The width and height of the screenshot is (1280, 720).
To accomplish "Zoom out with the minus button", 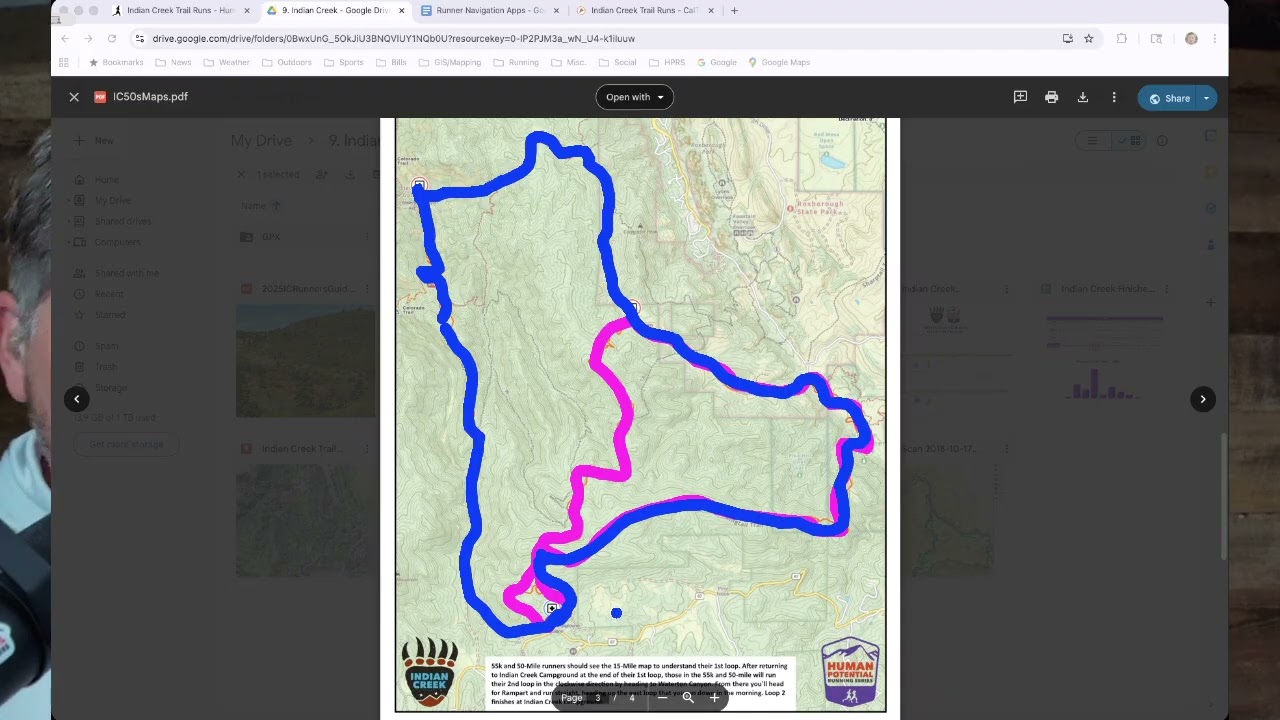I will 662,698.
